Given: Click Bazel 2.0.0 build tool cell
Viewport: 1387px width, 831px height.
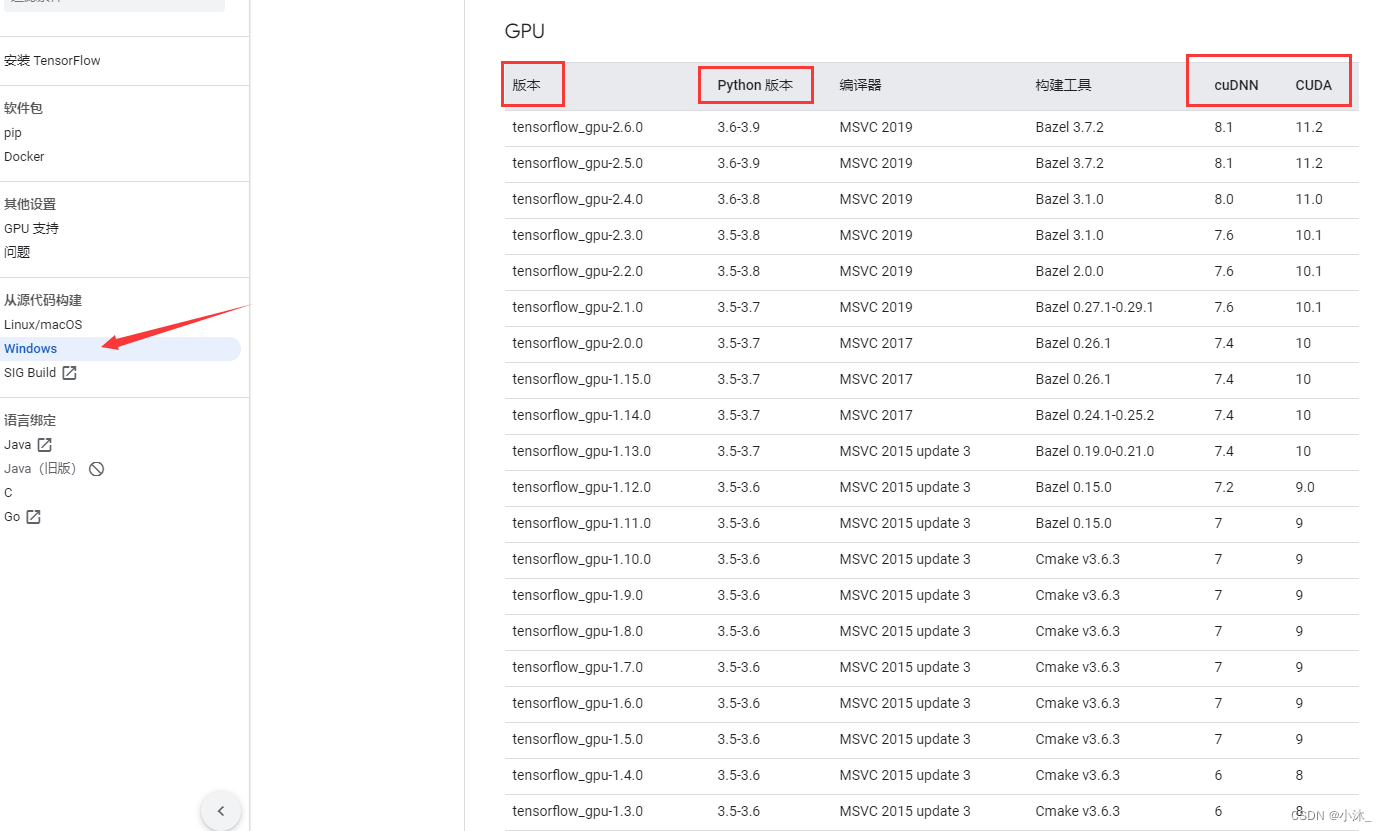Looking at the screenshot, I should (1070, 271).
